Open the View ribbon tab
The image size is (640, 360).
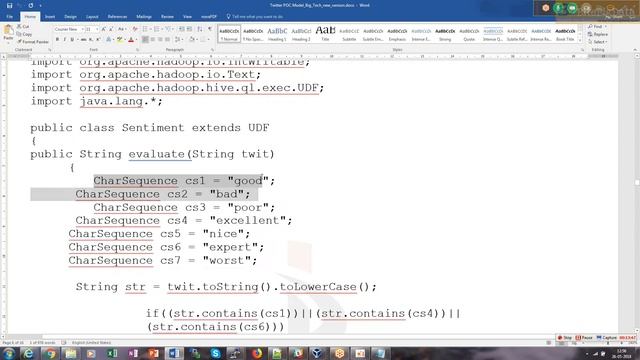click(187, 17)
